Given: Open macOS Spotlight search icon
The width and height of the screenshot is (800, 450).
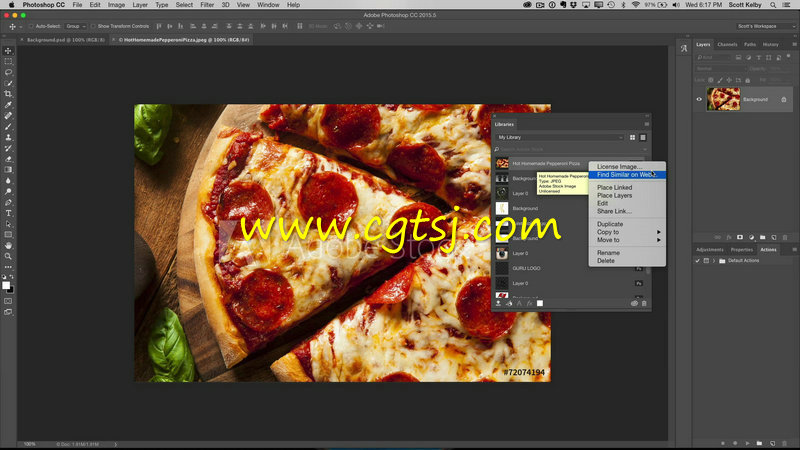Looking at the screenshot, I should [x=773, y=5].
